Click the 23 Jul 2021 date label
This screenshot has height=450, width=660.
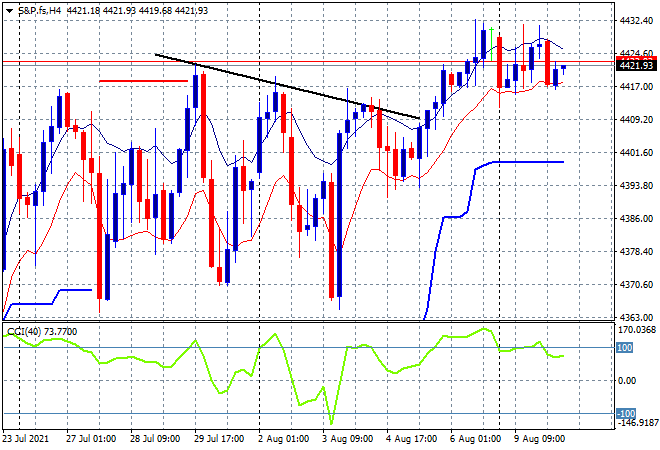coord(26,439)
